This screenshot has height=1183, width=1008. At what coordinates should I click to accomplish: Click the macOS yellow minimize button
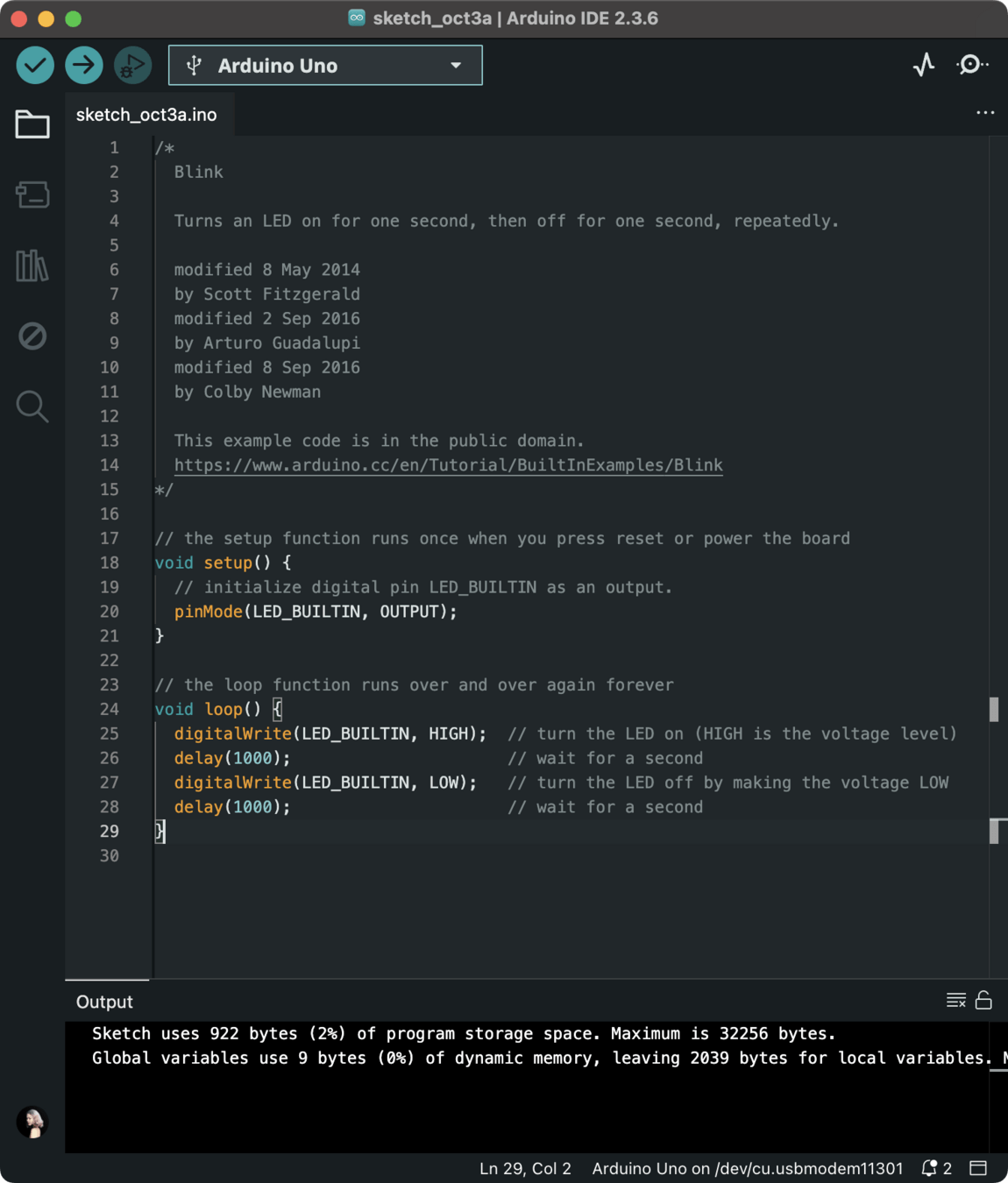46,18
